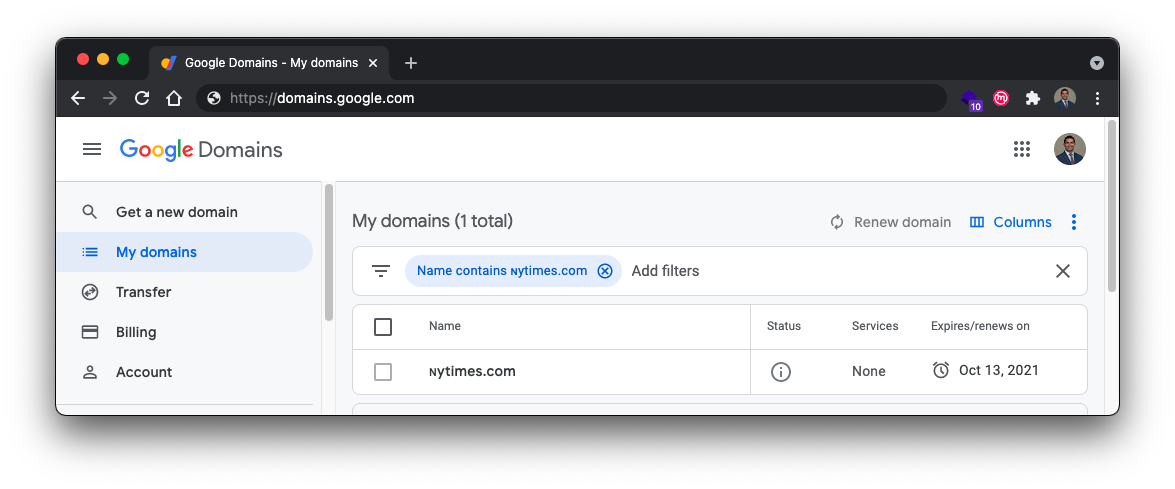The height and width of the screenshot is (489, 1175).
Task: Open the three-dot more options menu
Action: coord(1074,222)
